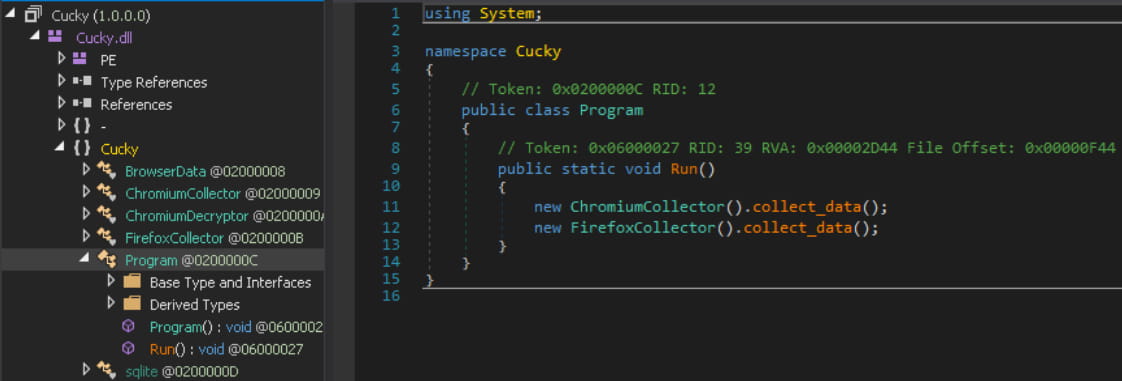Expand the References node
Viewport: 1122px width, 381px height.
pyautogui.click(x=62, y=103)
